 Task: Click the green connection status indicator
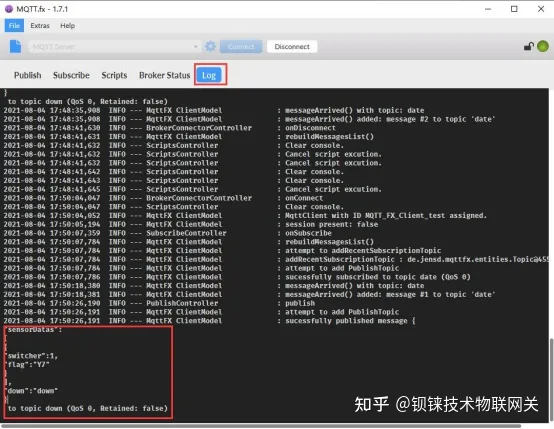(543, 46)
